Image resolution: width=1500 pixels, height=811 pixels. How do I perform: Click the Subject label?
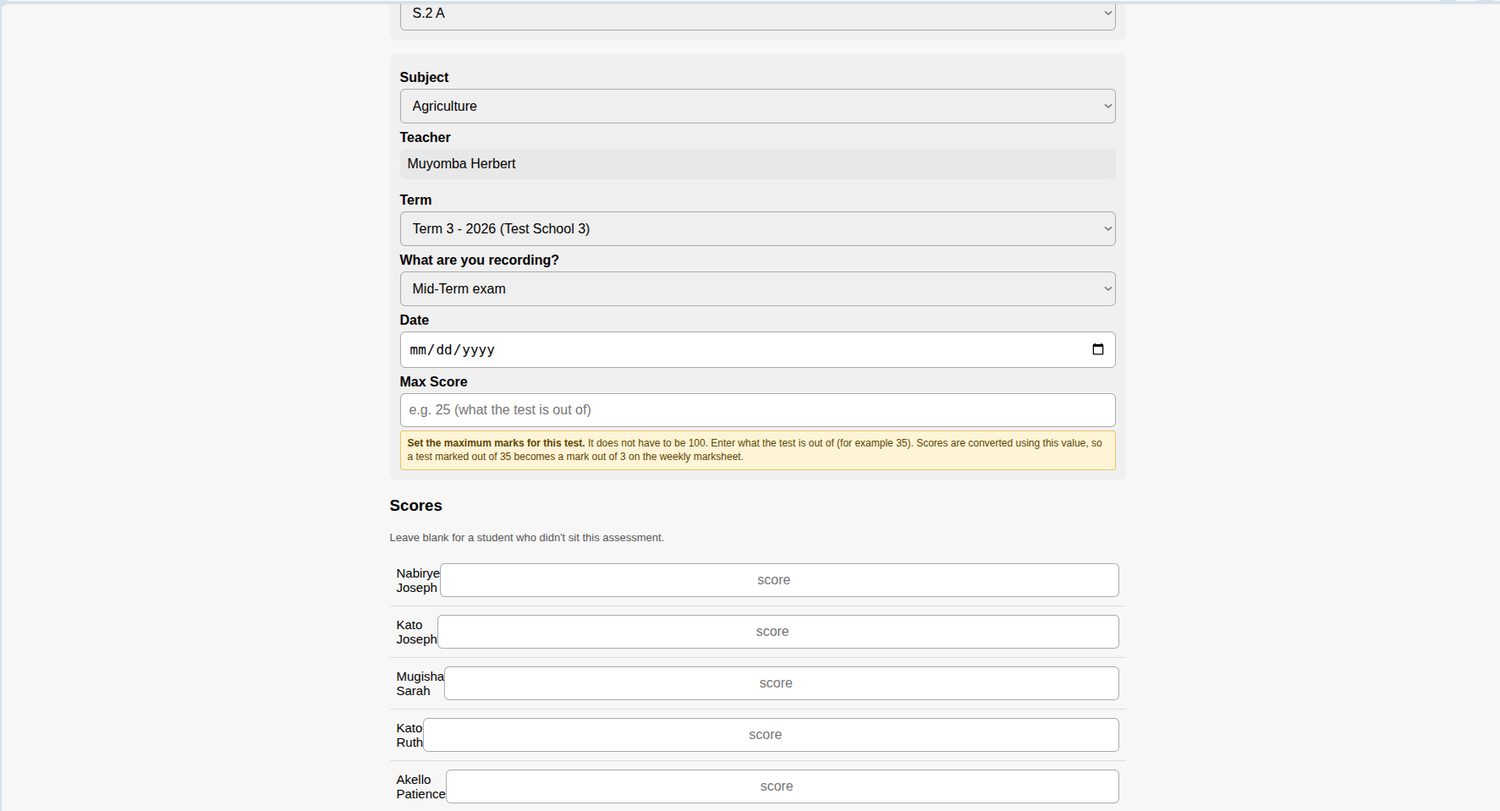point(424,77)
